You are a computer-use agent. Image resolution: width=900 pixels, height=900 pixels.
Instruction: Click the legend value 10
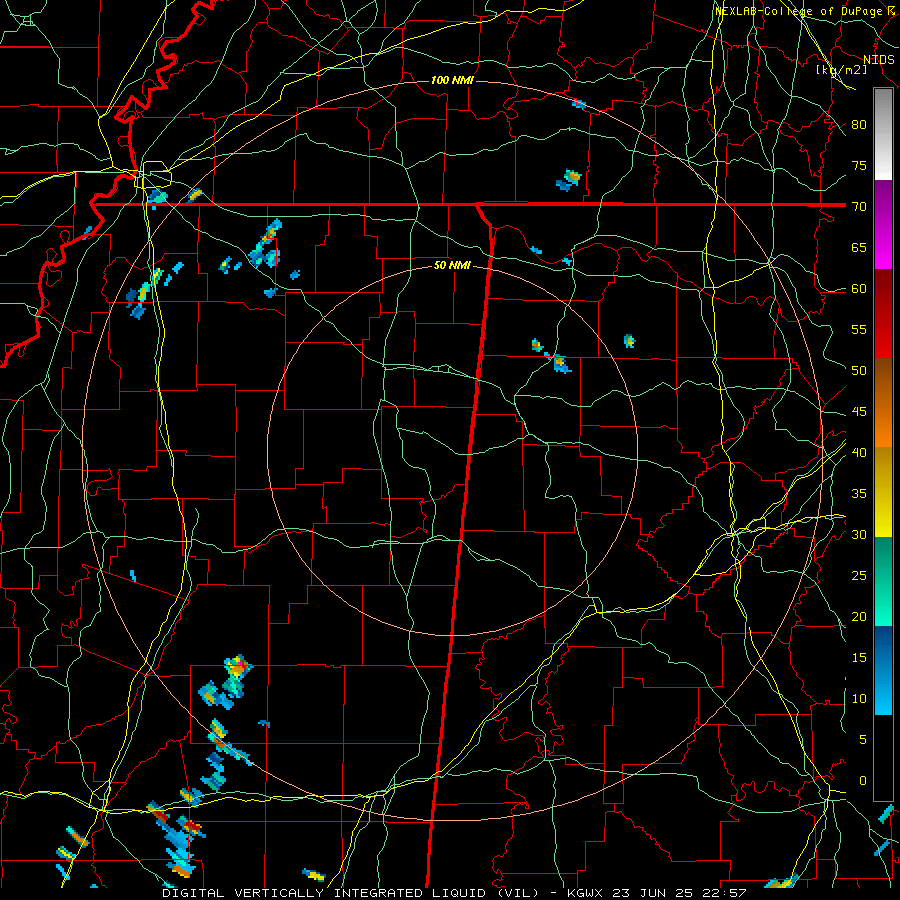[859, 699]
